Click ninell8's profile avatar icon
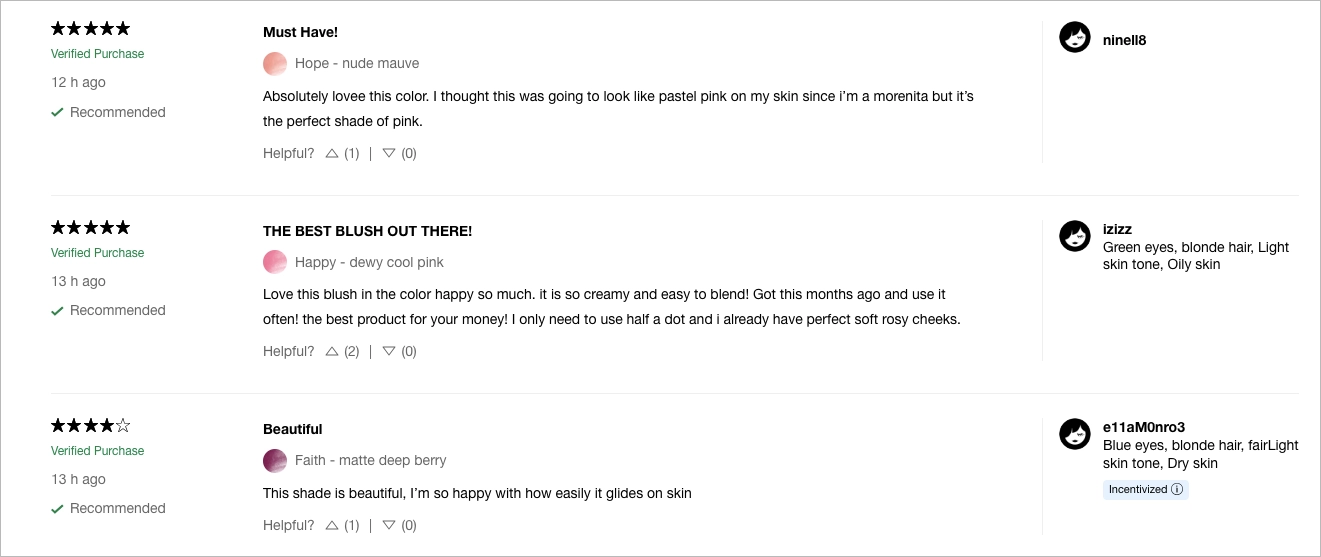This screenshot has width=1321, height=557. click(x=1075, y=38)
